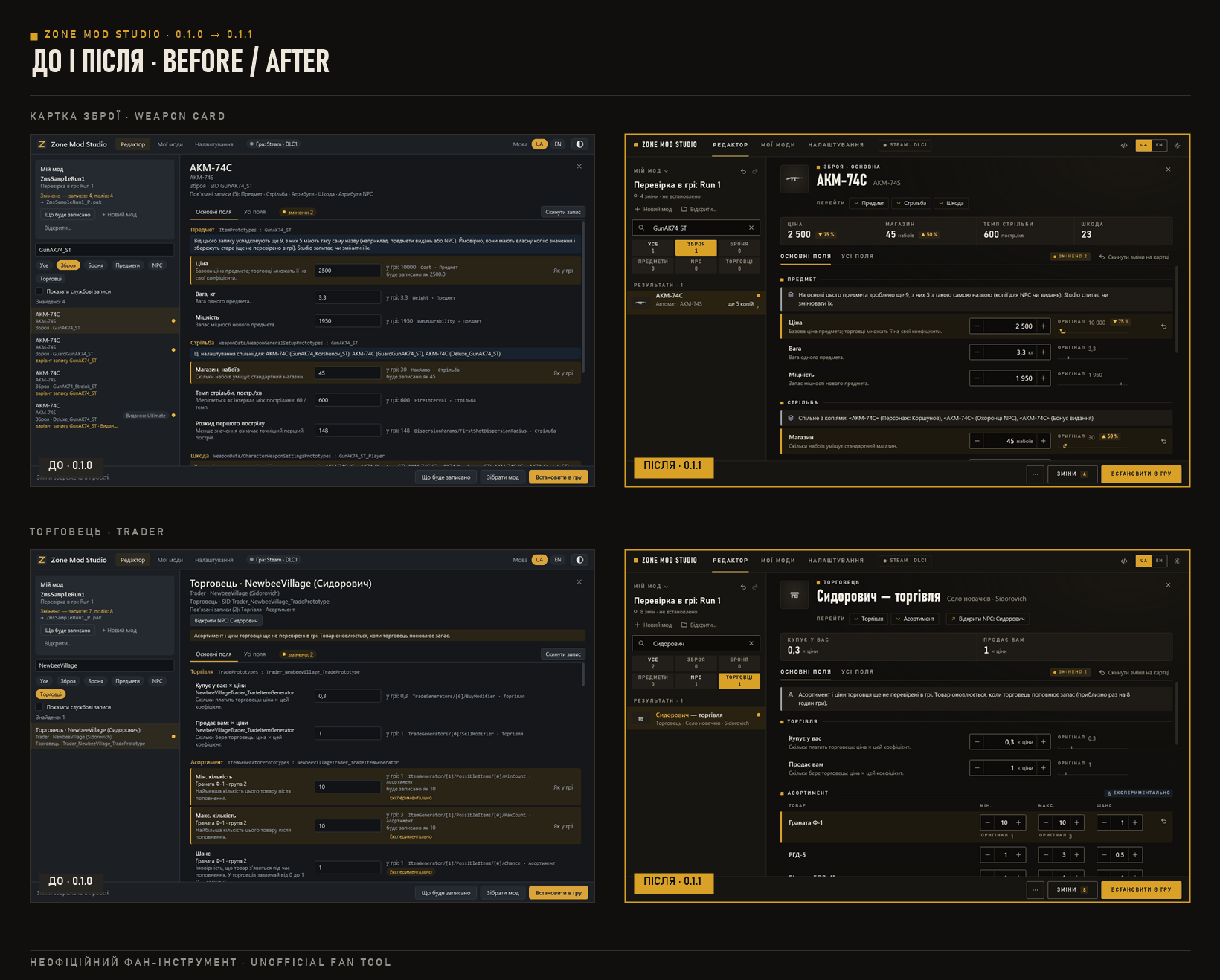Click redo arrow in after weapon window sidebar

pyautogui.click(x=755, y=171)
